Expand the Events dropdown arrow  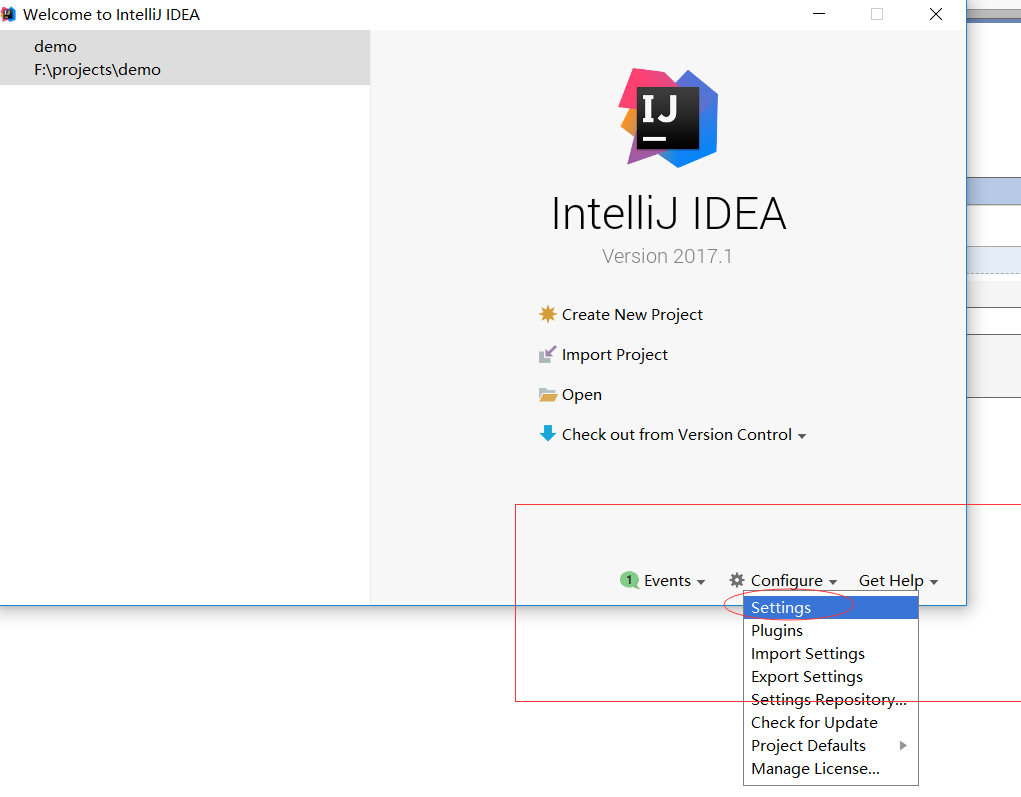701,582
